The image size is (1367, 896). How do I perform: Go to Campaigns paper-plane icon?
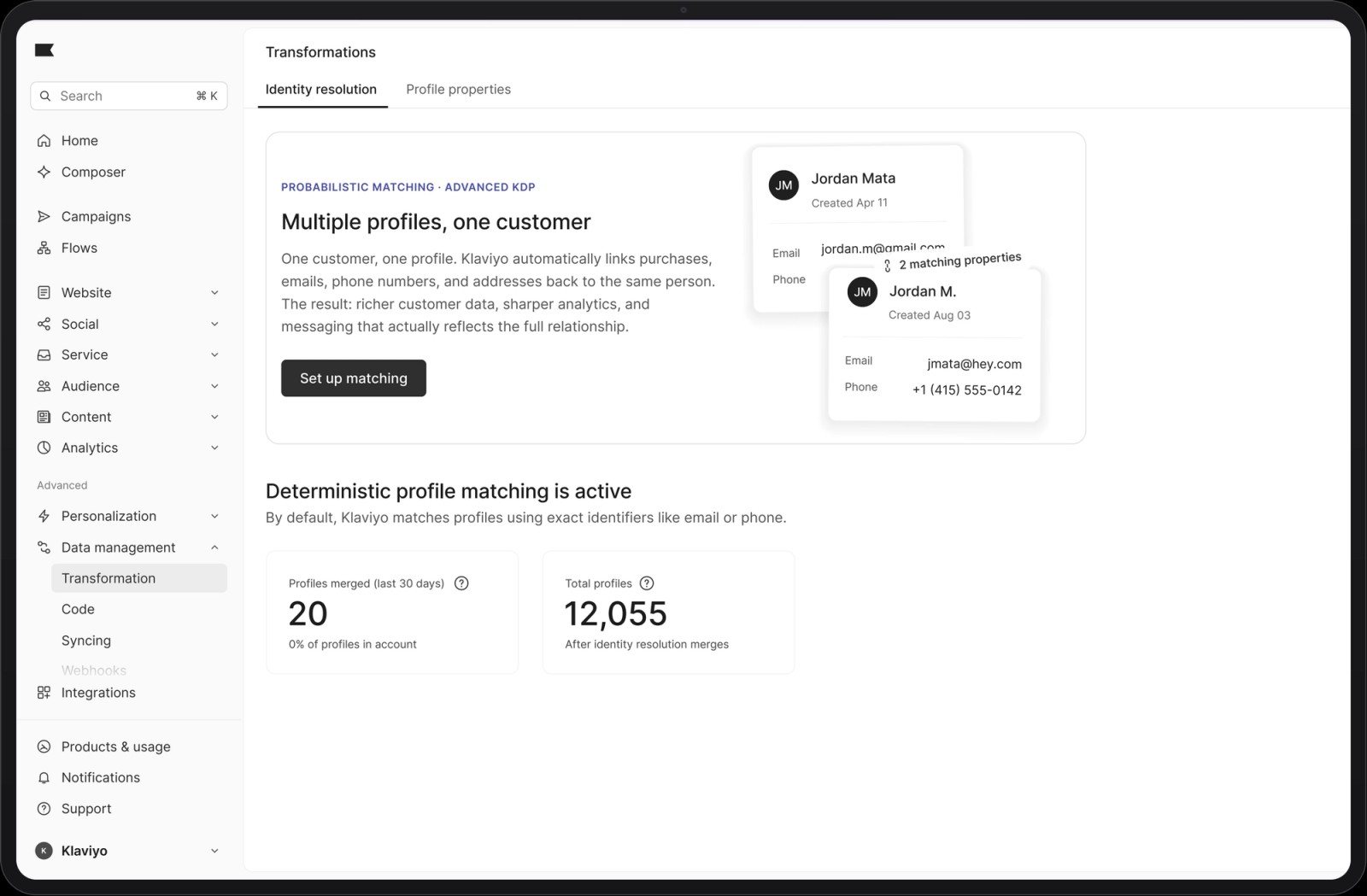(x=44, y=217)
